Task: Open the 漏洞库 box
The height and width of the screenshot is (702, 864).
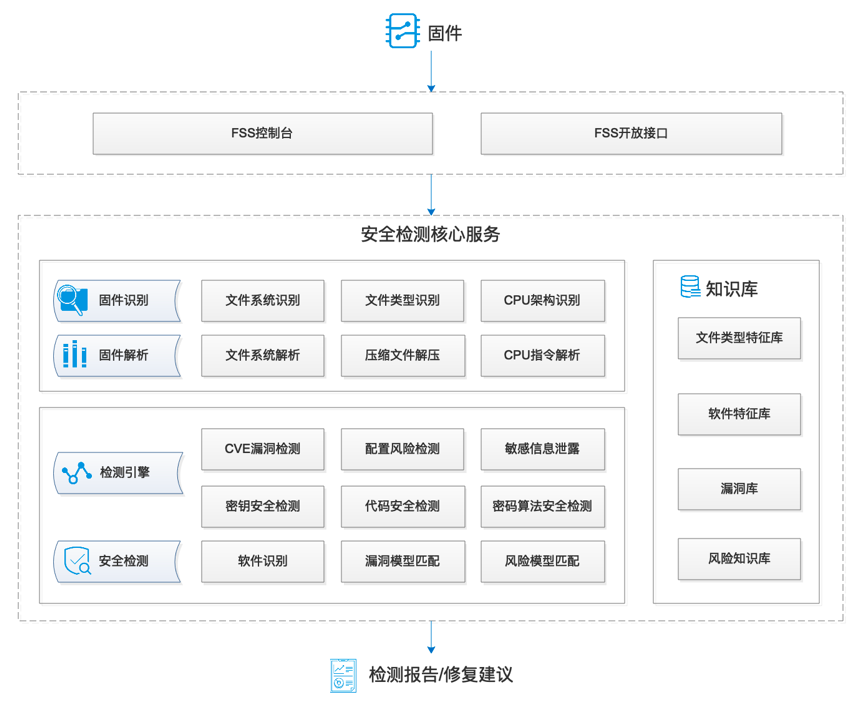Action: click(x=739, y=489)
